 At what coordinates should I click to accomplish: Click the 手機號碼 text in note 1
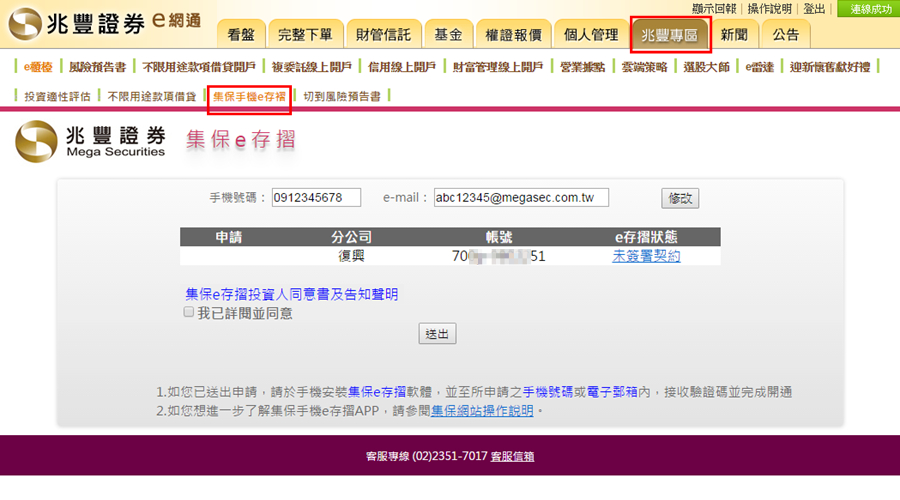pyautogui.click(x=548, y=392)
